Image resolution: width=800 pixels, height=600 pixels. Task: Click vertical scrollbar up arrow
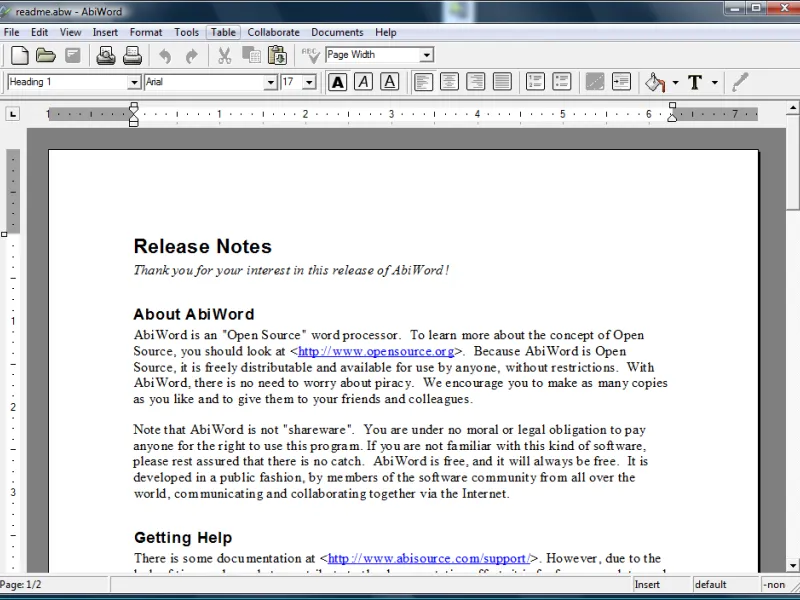793,107
